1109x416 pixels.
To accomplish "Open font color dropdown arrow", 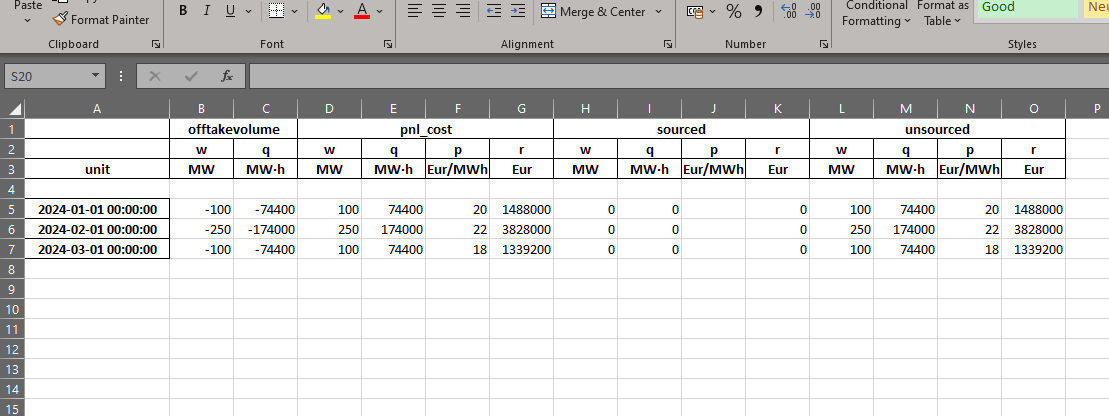I will [x=380, y=11].
